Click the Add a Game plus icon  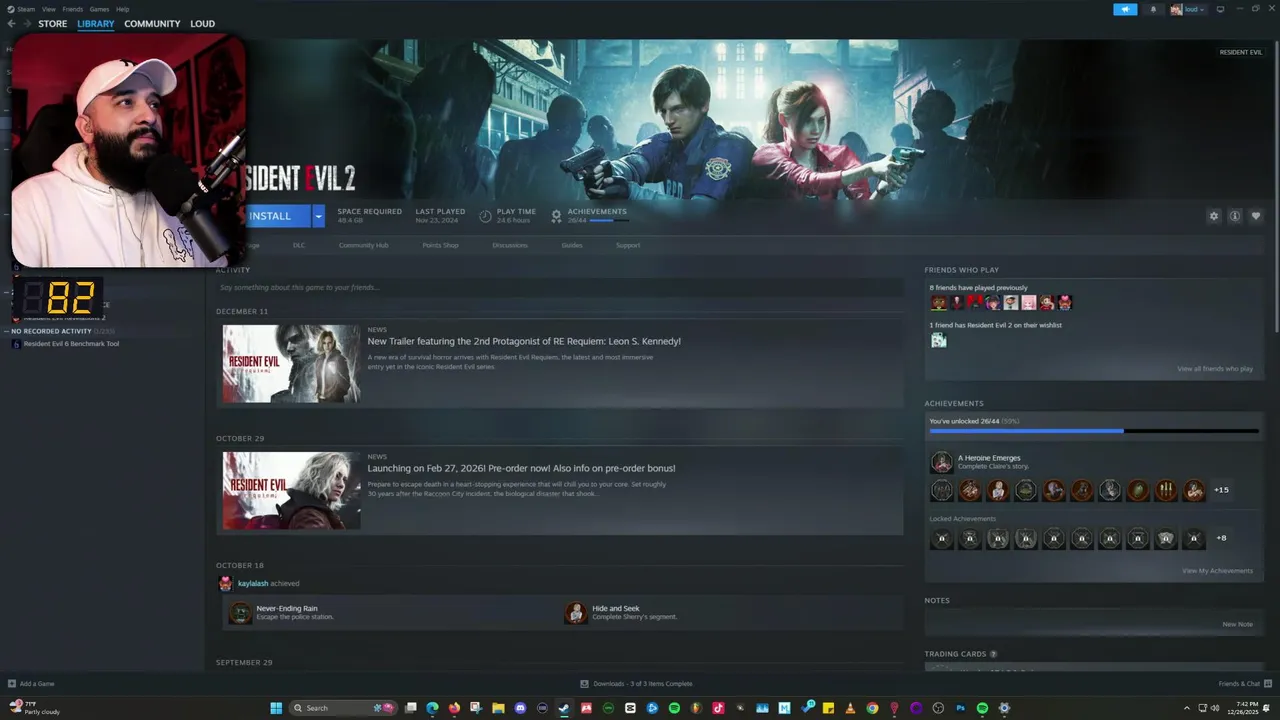coord(12,684)
